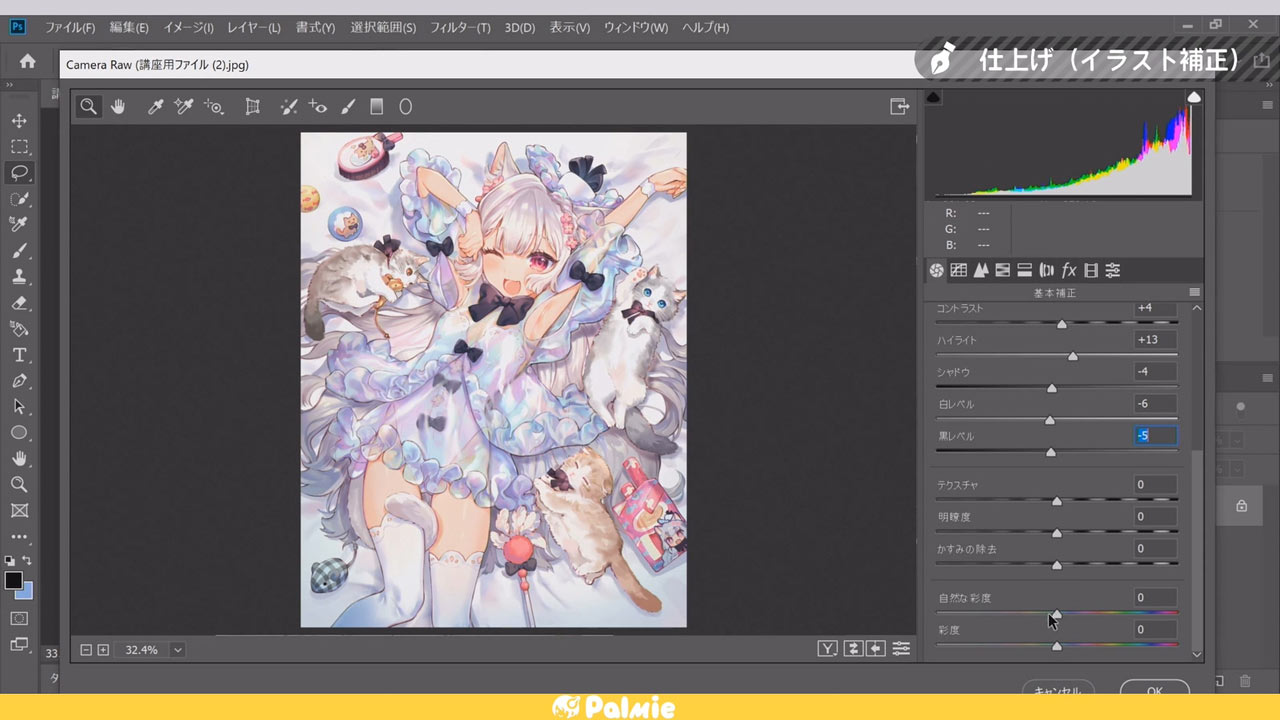Select the Camera Raw Hand tool

pos(118,106)
